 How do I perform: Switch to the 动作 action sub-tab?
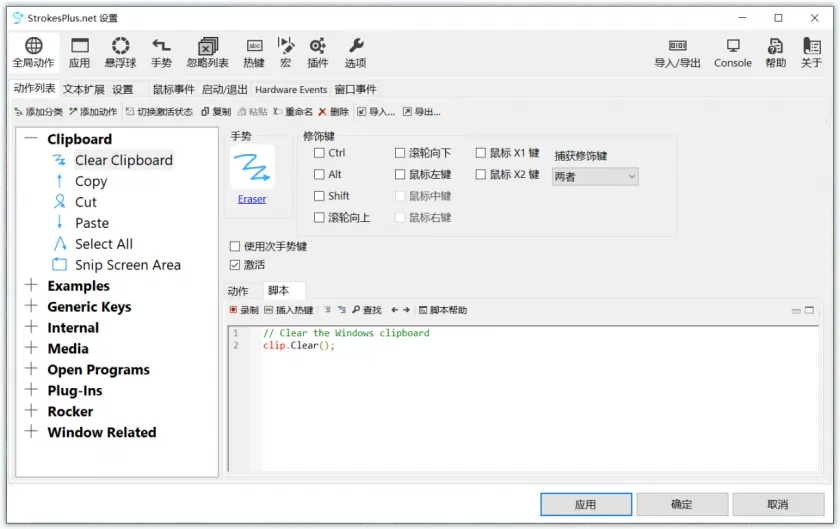click(238, 291)
